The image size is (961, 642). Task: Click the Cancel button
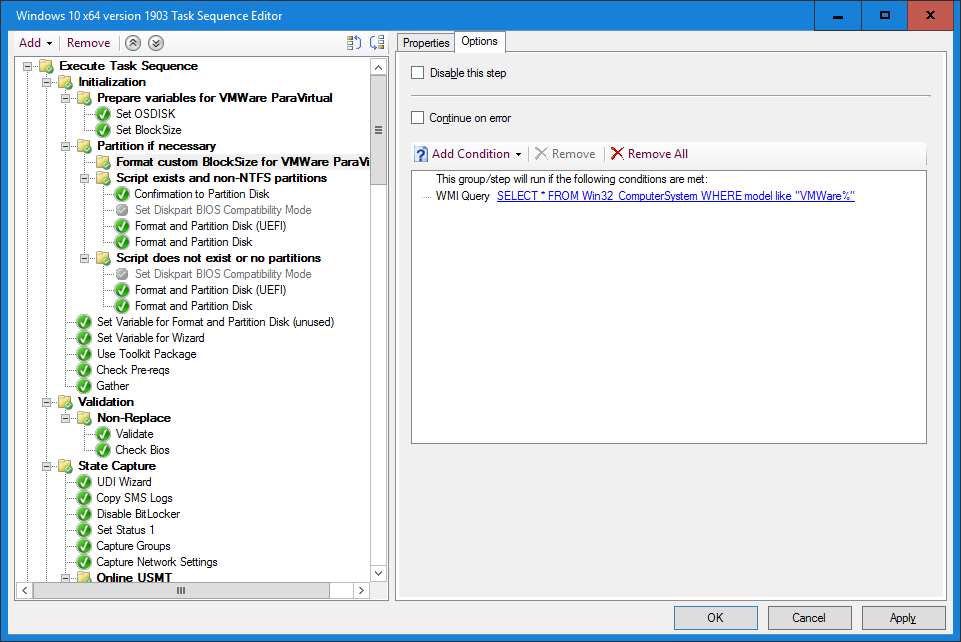point(809,617)
